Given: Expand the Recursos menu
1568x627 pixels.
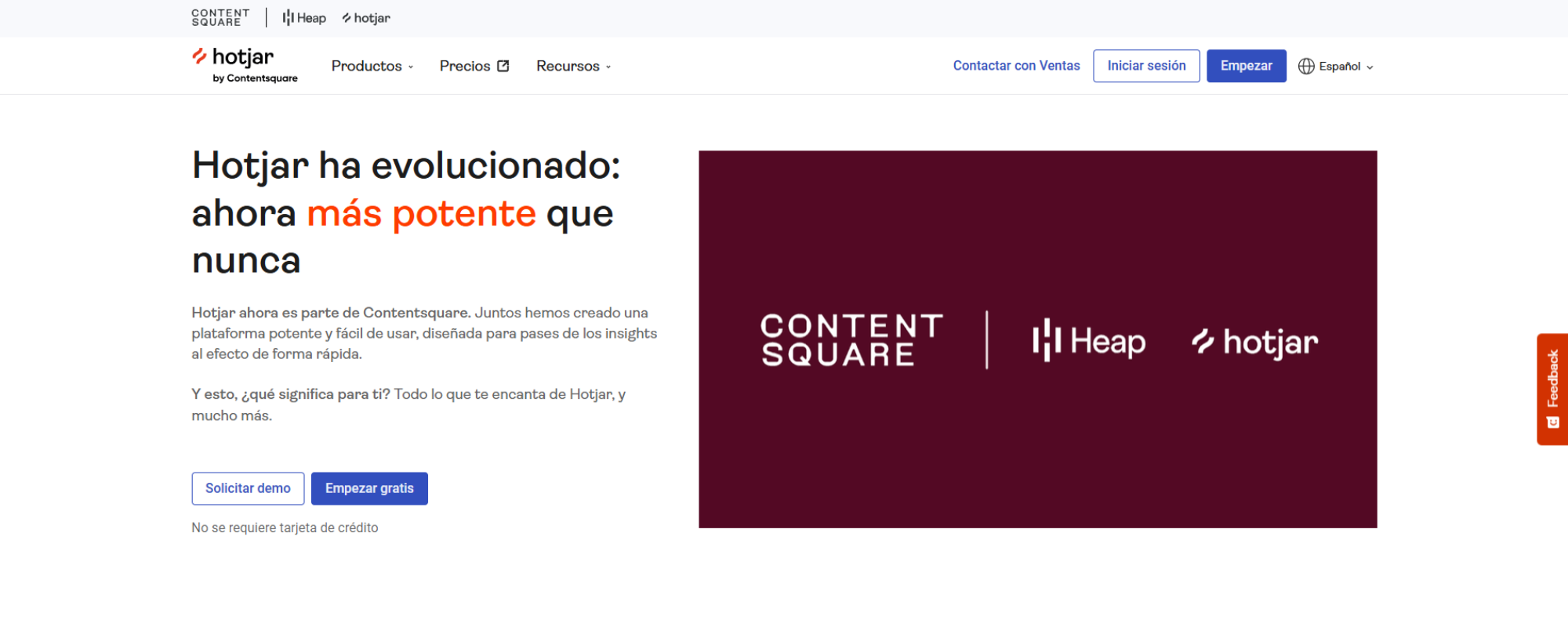Looking at the screenshot, I should [573, 66].
